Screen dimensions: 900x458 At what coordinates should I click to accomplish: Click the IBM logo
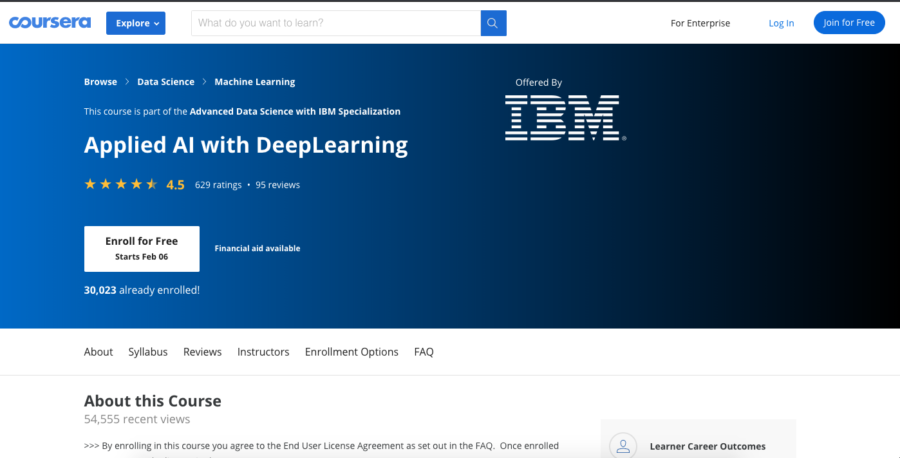click(x=565, y=118)
